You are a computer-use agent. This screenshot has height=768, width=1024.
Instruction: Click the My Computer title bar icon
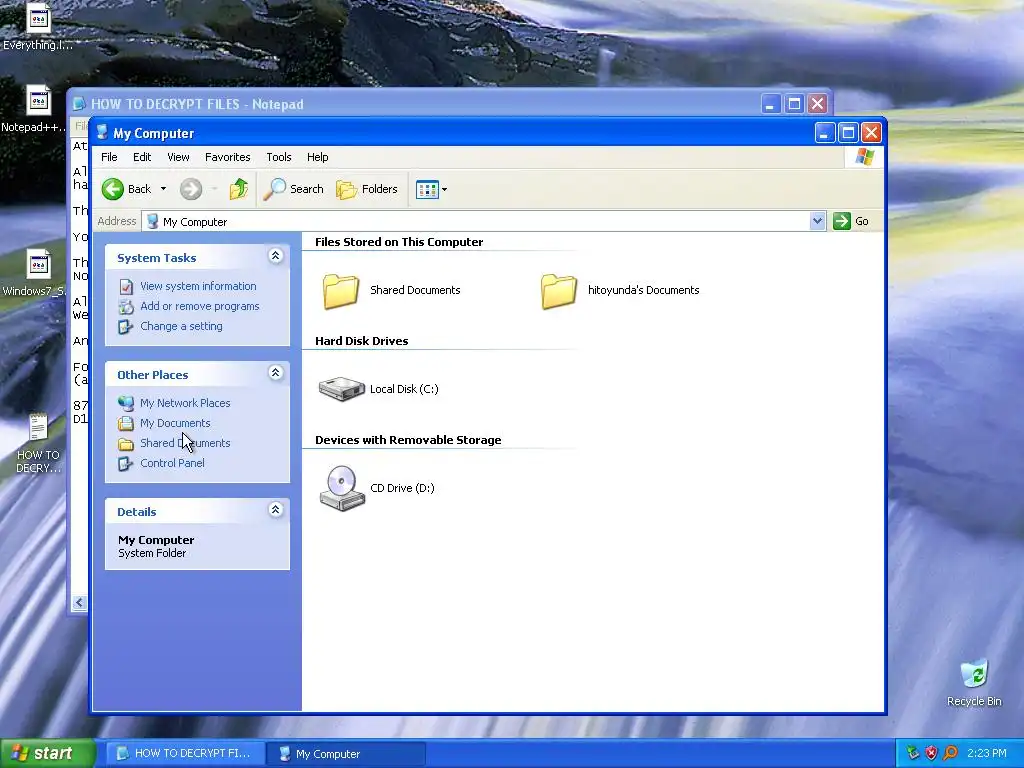pyautogui.click(x=102, y=133)
